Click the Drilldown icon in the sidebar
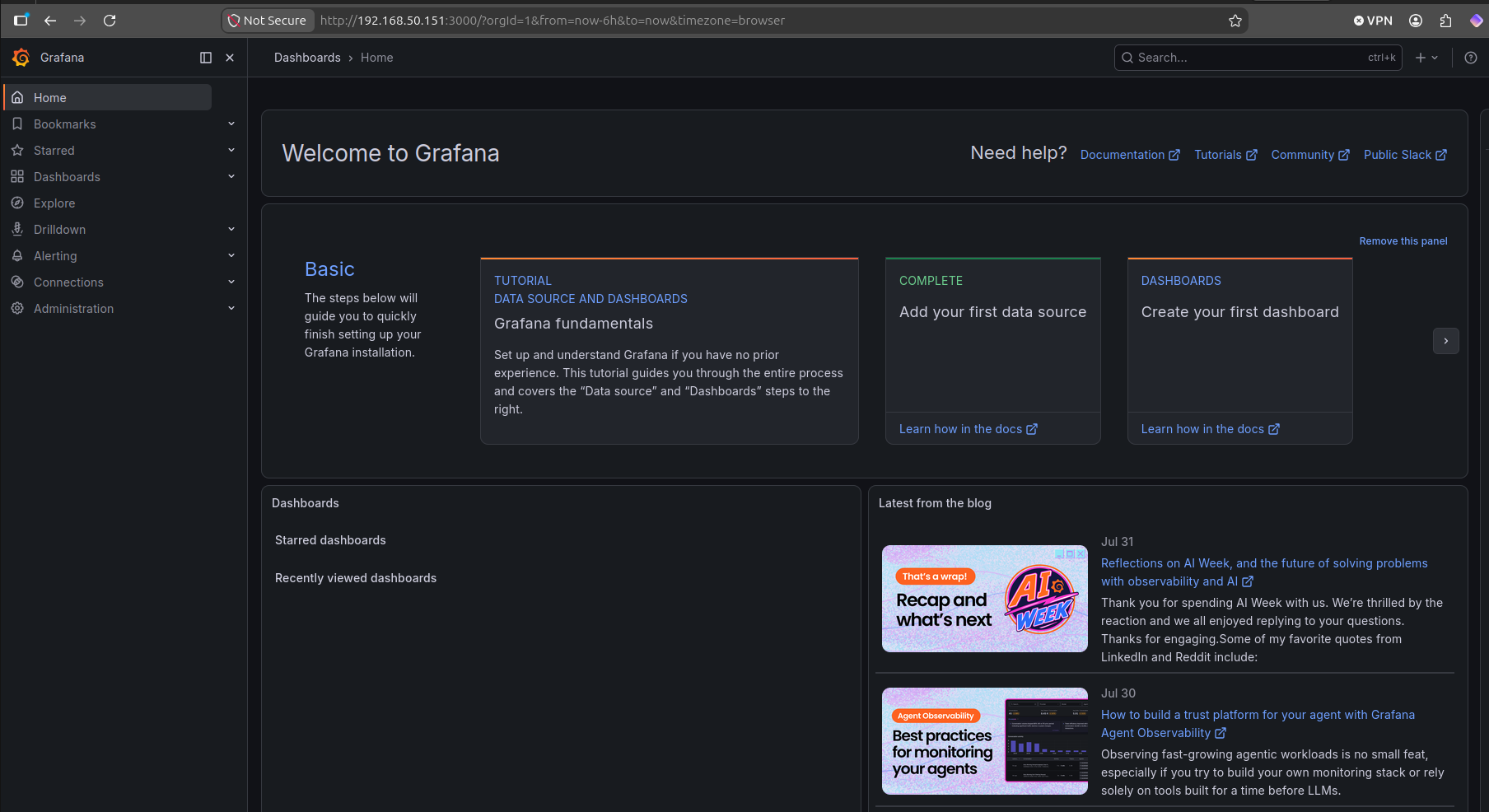 (17, 229)
